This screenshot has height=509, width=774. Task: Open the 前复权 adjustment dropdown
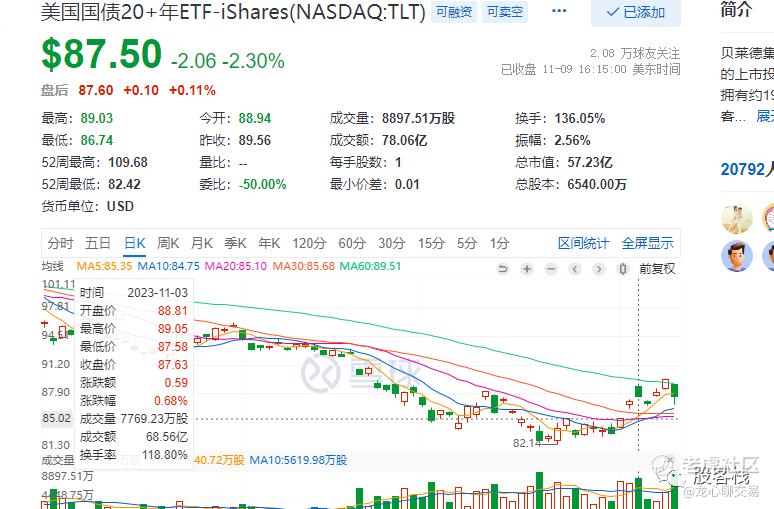click(x=657, y=269)
